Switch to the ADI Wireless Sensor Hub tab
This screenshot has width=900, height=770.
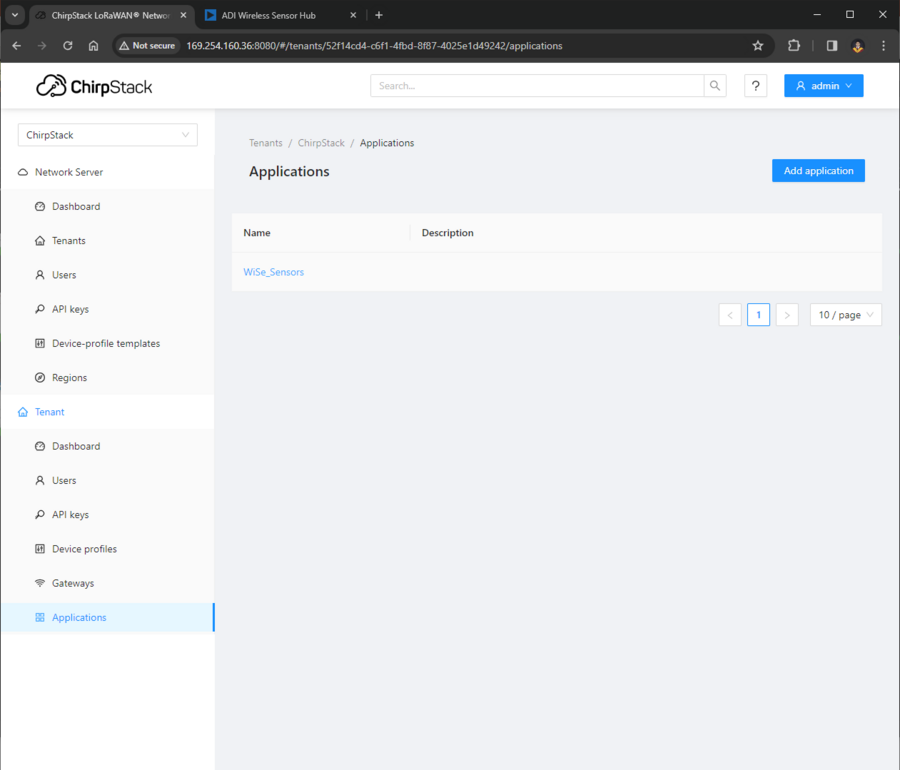pyautogui.click(x=270, y=15)
